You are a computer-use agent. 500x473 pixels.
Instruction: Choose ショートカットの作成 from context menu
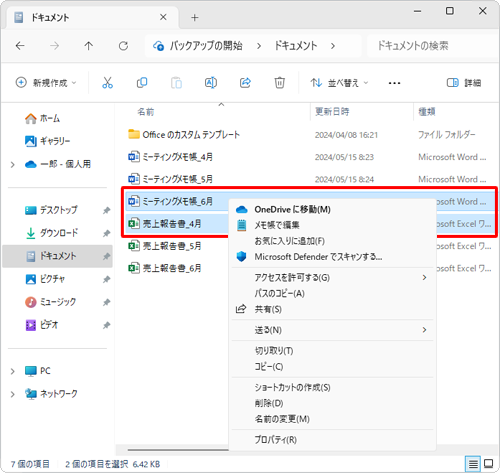point(332,387)
